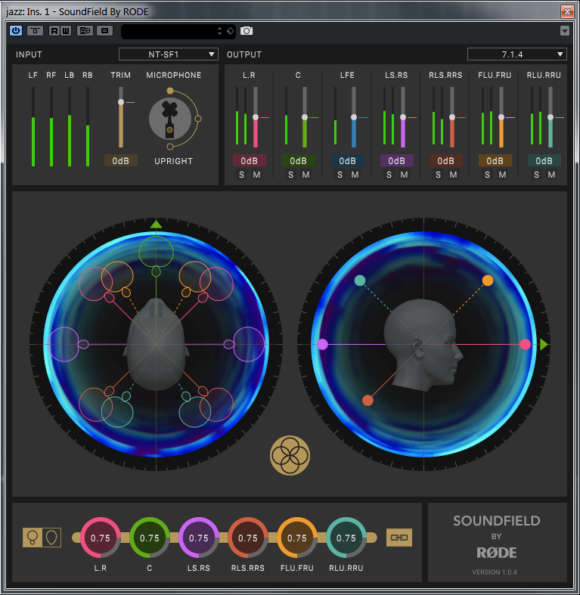Click the FLU.FRU 0dB gain value
Viewport: 580px width, 595px height.
(495, 161)
